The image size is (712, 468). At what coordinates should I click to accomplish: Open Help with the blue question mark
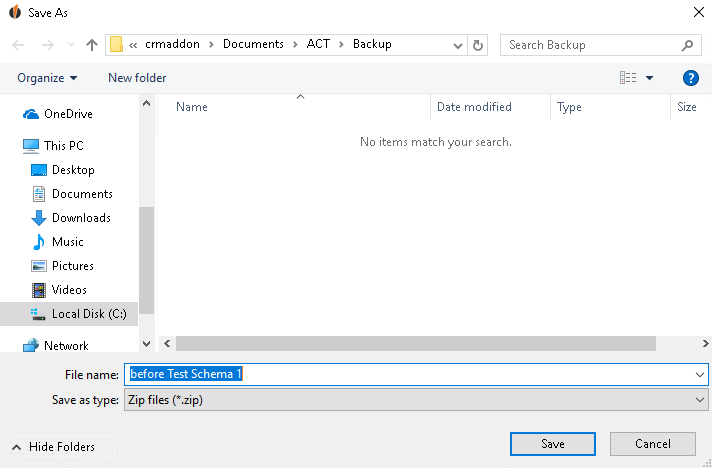[x=690, y=78]
